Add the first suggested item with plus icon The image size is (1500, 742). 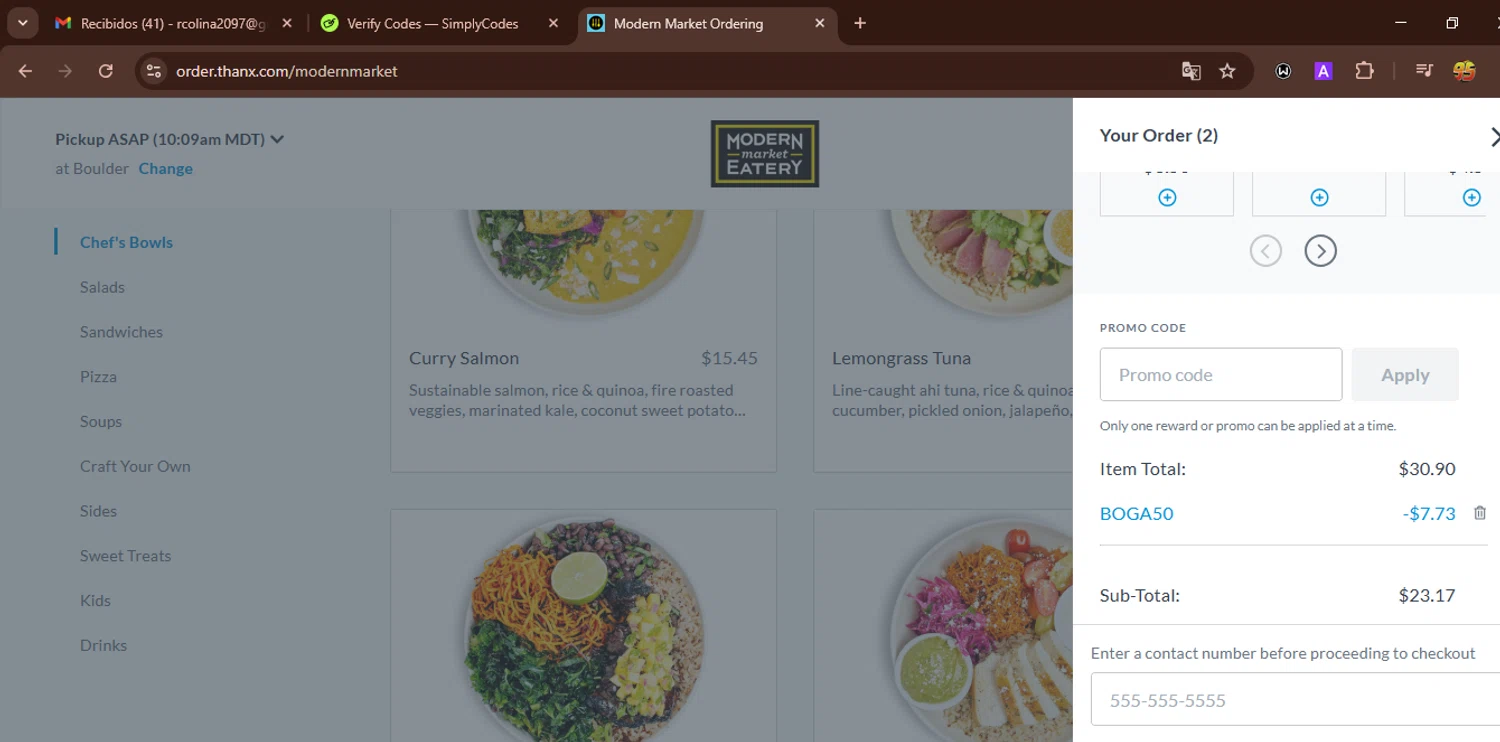click(1167, 198)
